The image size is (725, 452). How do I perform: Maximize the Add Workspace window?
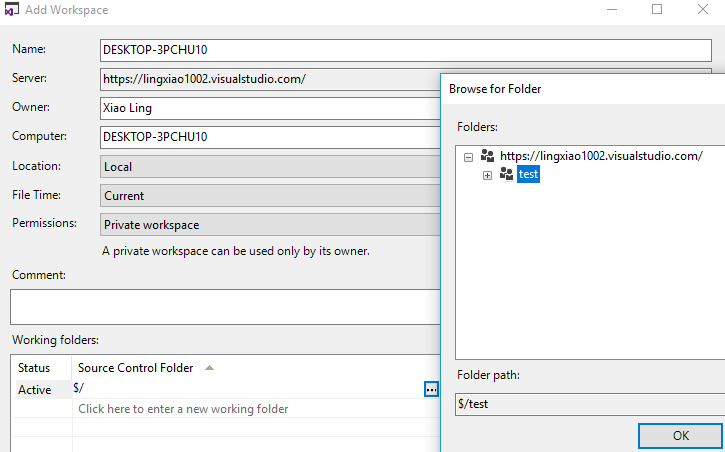click(657, 10)
